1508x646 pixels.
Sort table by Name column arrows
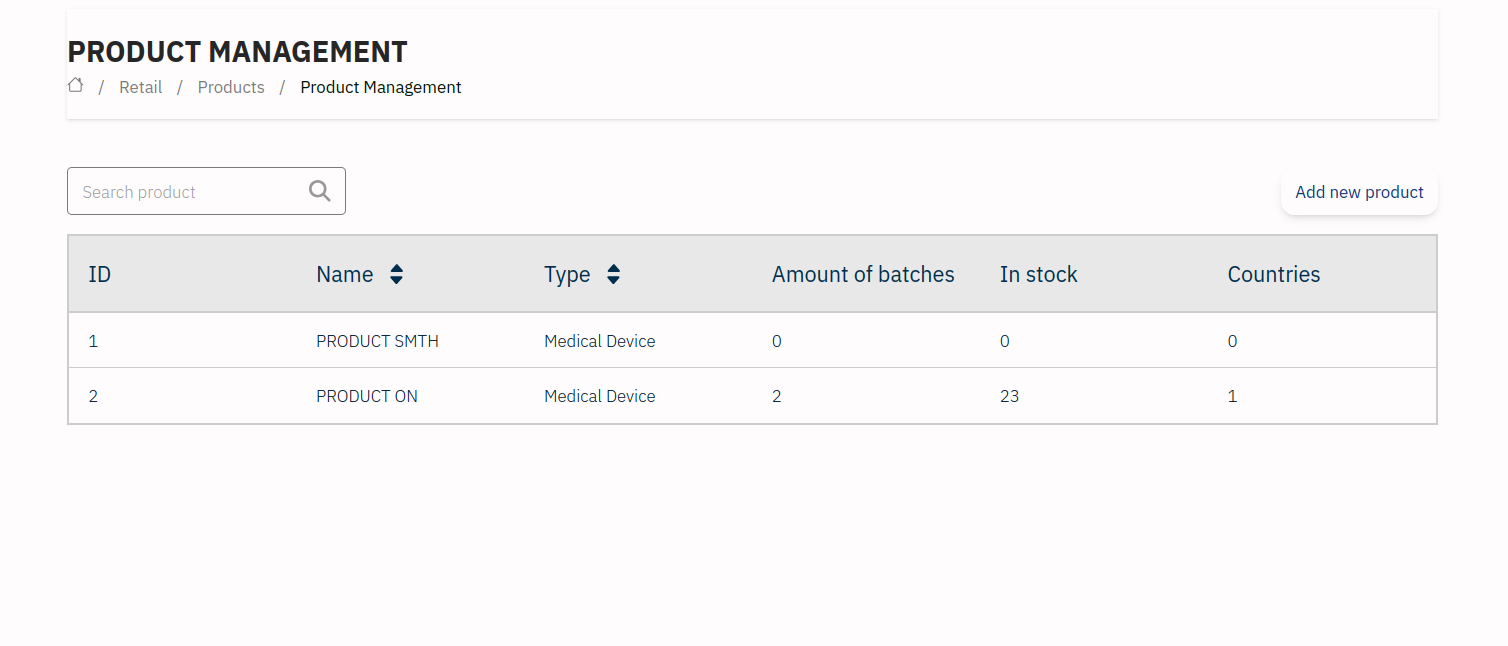396,275
